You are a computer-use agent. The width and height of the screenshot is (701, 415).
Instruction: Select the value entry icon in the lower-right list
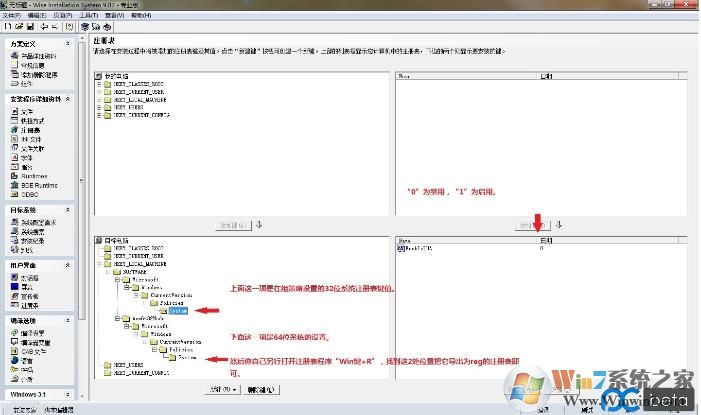pyautogui.click(x=401, y=248)
